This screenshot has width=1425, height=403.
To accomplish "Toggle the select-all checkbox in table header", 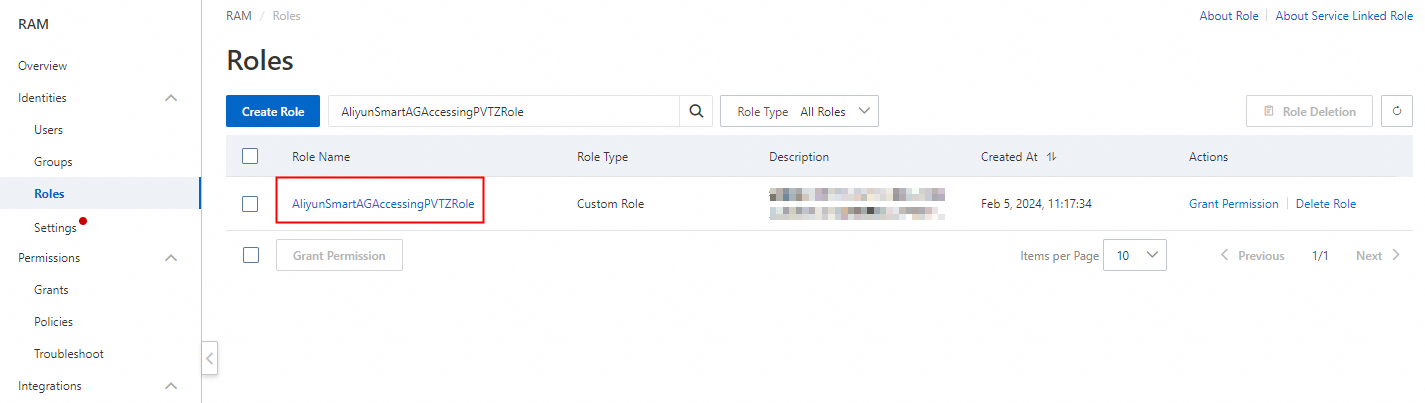I will coord(250,156).
